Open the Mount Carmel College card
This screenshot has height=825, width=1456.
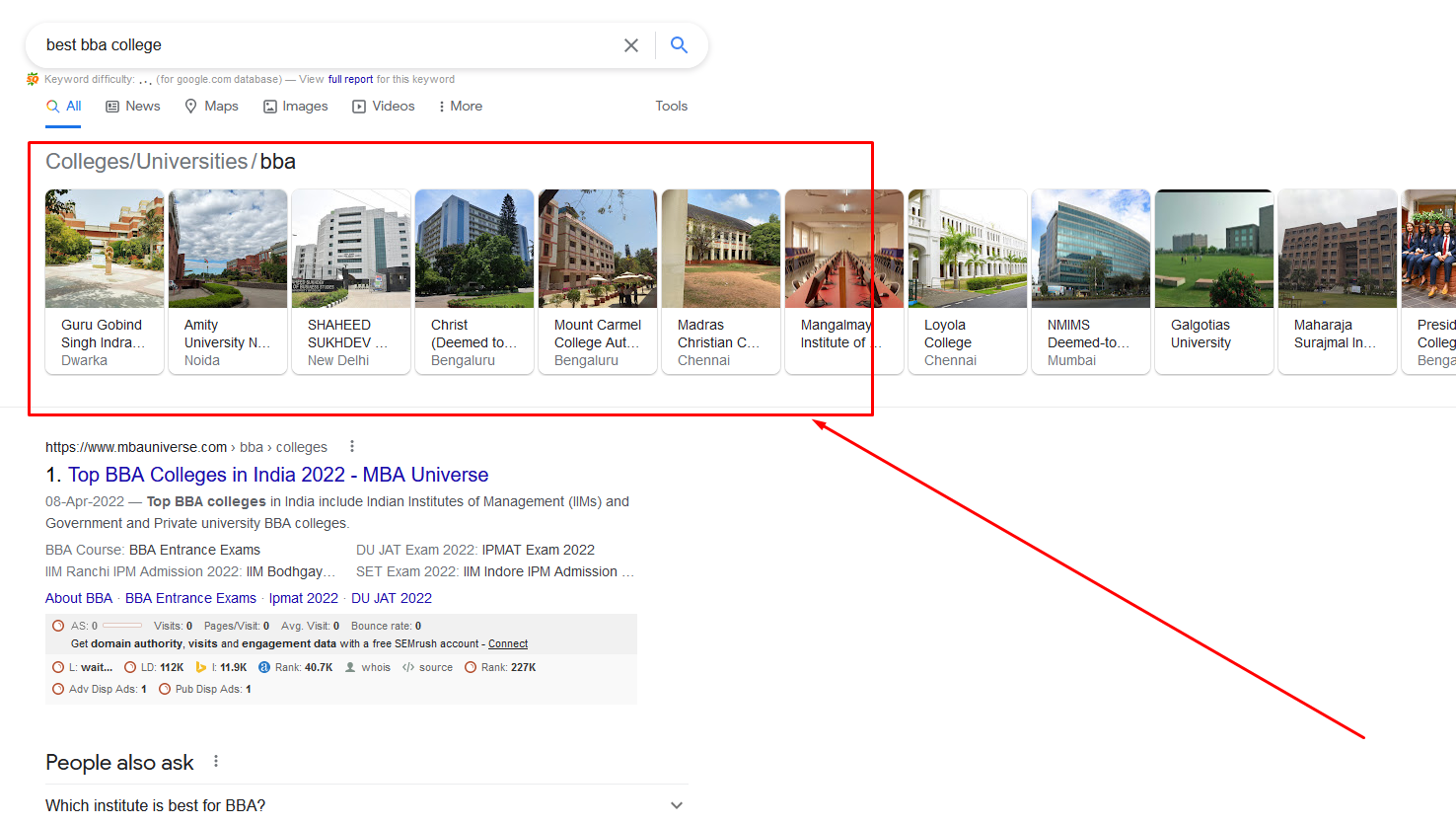click(x=598, y=281)
